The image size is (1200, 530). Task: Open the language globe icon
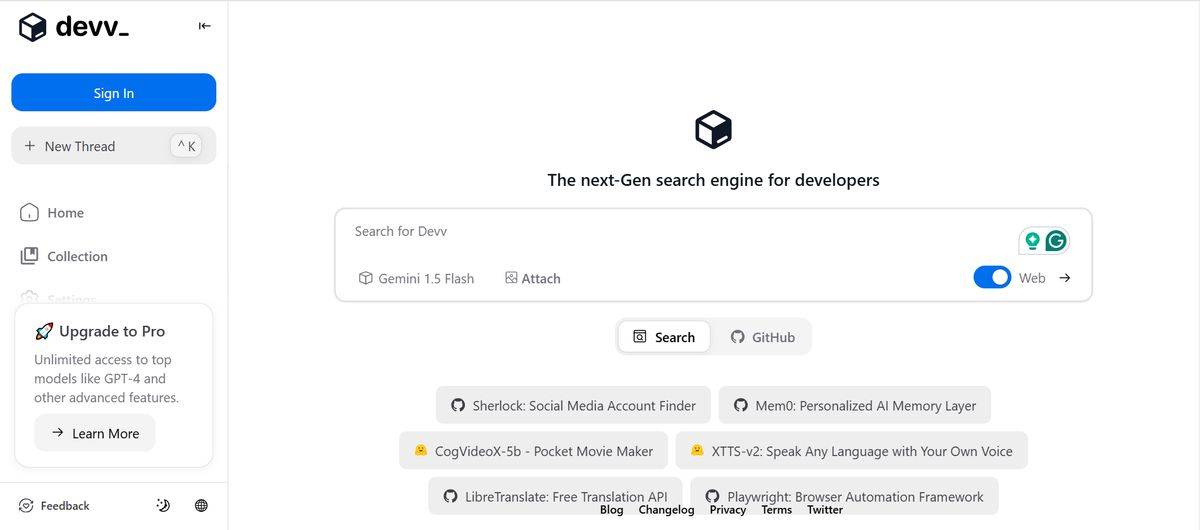click(201, 506)
